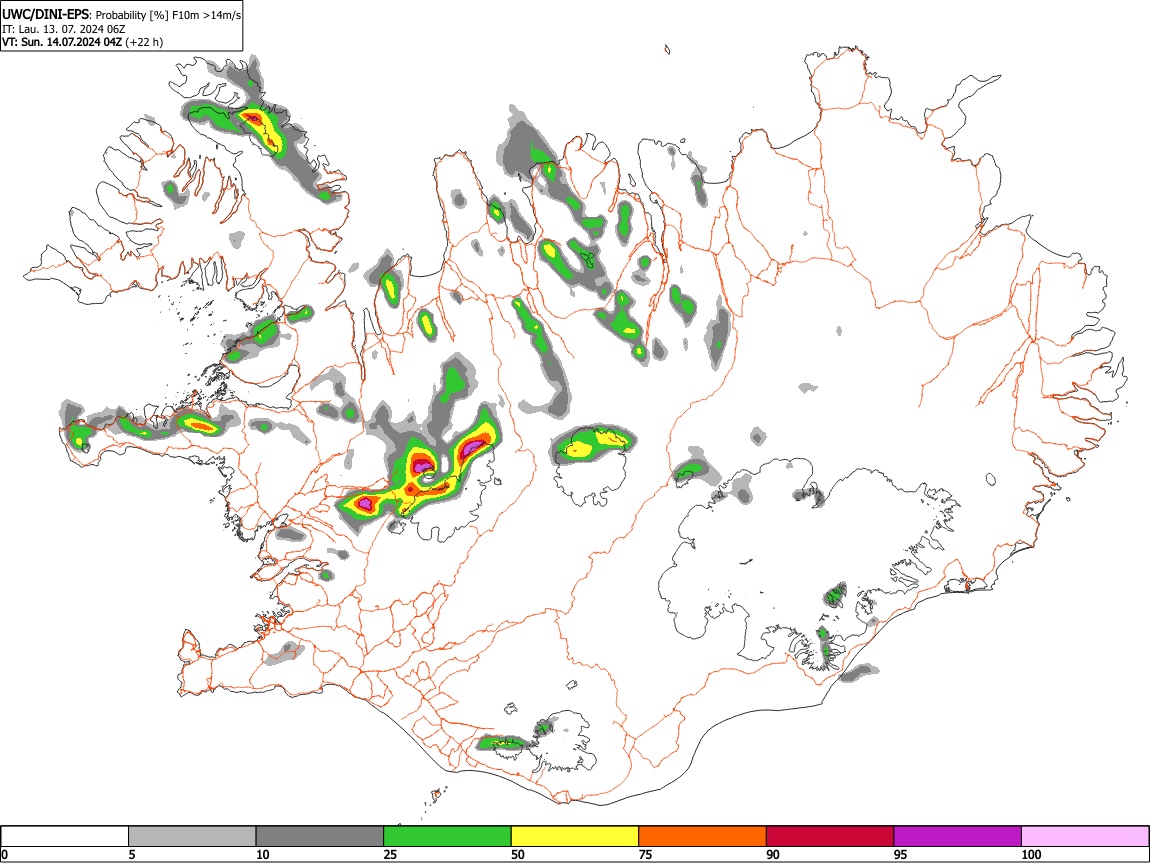The height and width of the screenshot is (863, 1150).
Task: Click the light gray 5-10% legend swatch
Action: (x=192, y=836)
